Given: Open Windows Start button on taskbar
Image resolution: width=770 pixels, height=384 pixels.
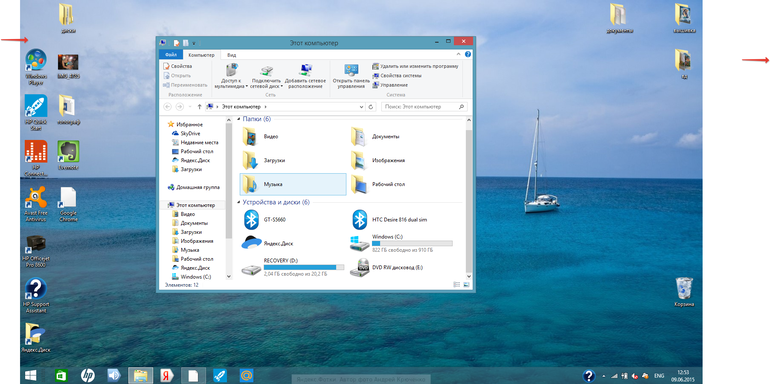Looking at the screenshot, I should 30,376.
